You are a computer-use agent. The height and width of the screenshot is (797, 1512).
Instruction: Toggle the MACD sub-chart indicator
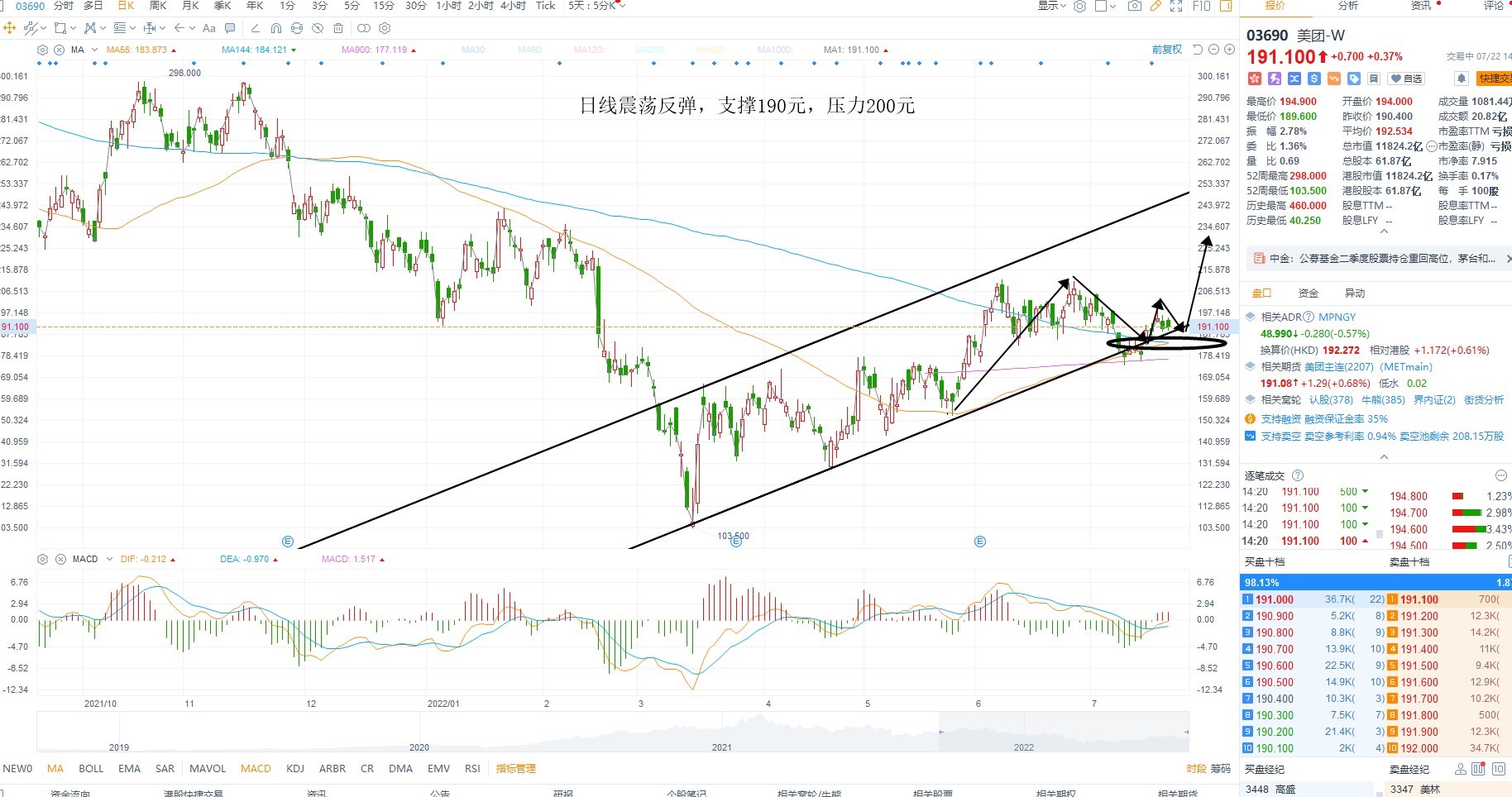[x=256, y=769]
